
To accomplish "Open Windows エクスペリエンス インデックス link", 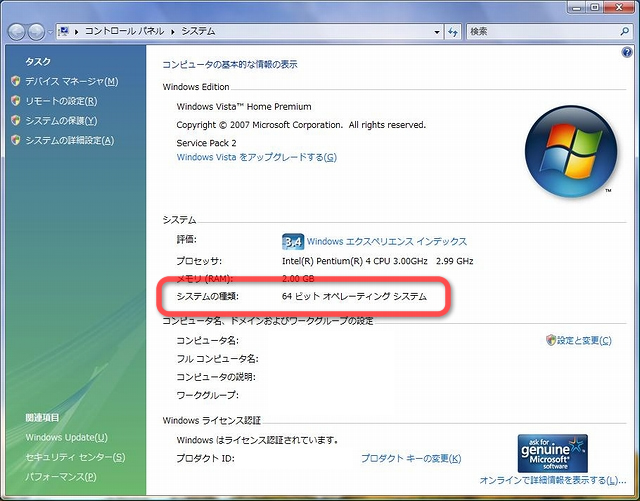I will pos(387,241).
